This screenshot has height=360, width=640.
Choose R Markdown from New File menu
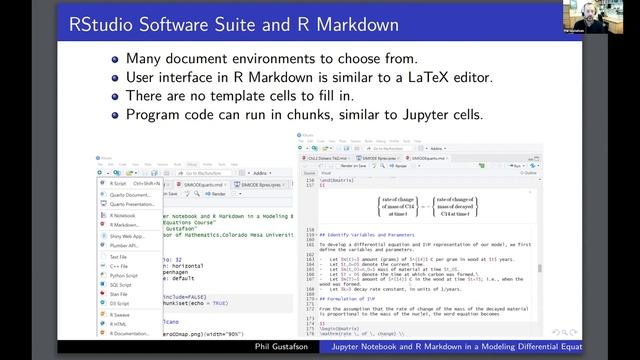click(x=130, y=225)
